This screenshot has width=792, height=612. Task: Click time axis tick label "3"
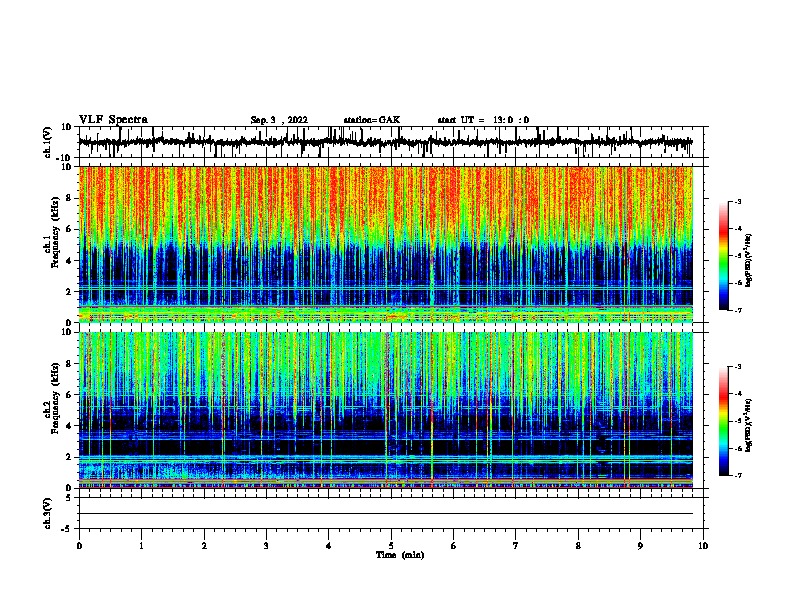click(x=266, y=546)
